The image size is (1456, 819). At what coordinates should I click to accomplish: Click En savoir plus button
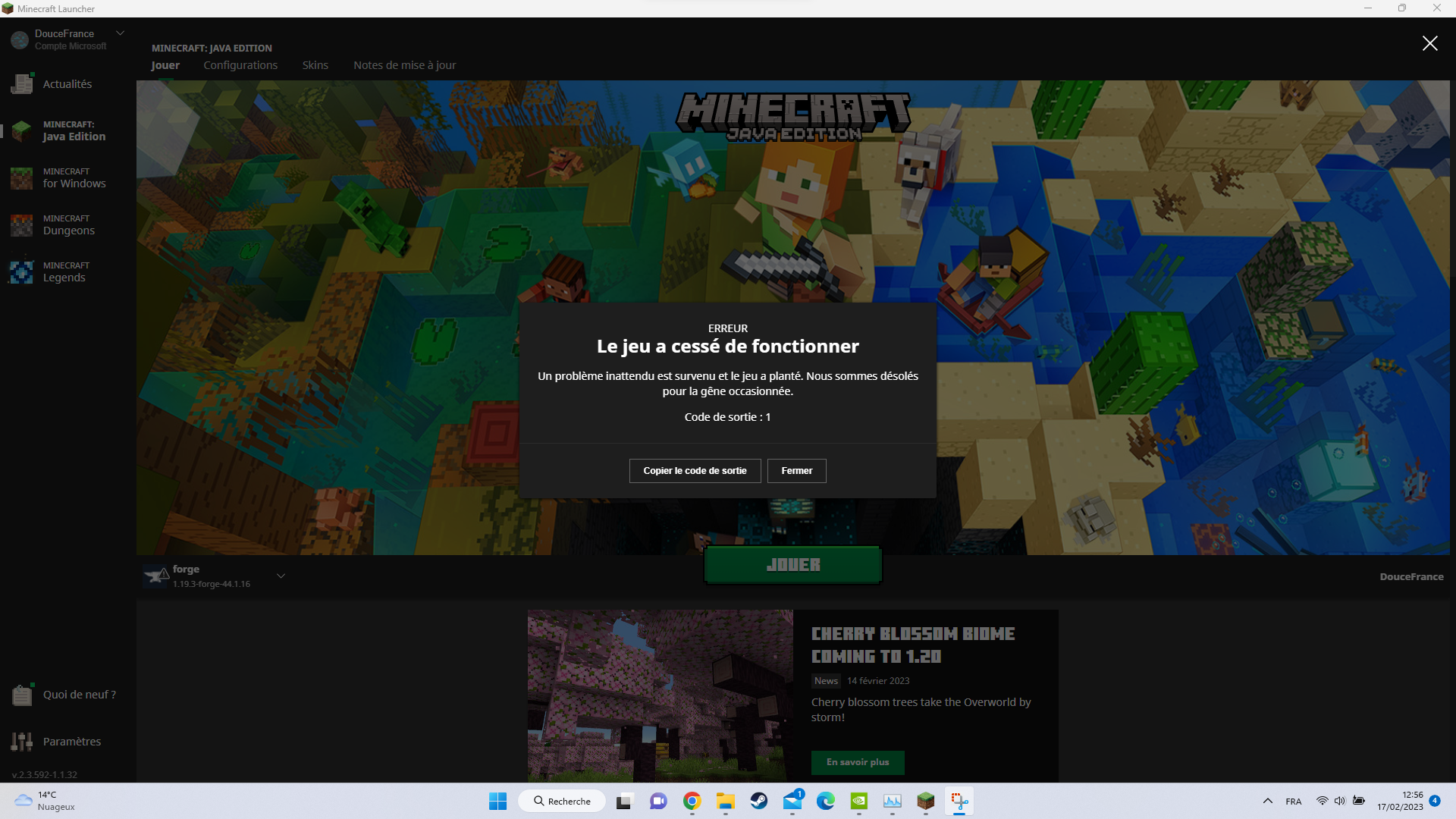pyautogui.click(x=858, y=762)
